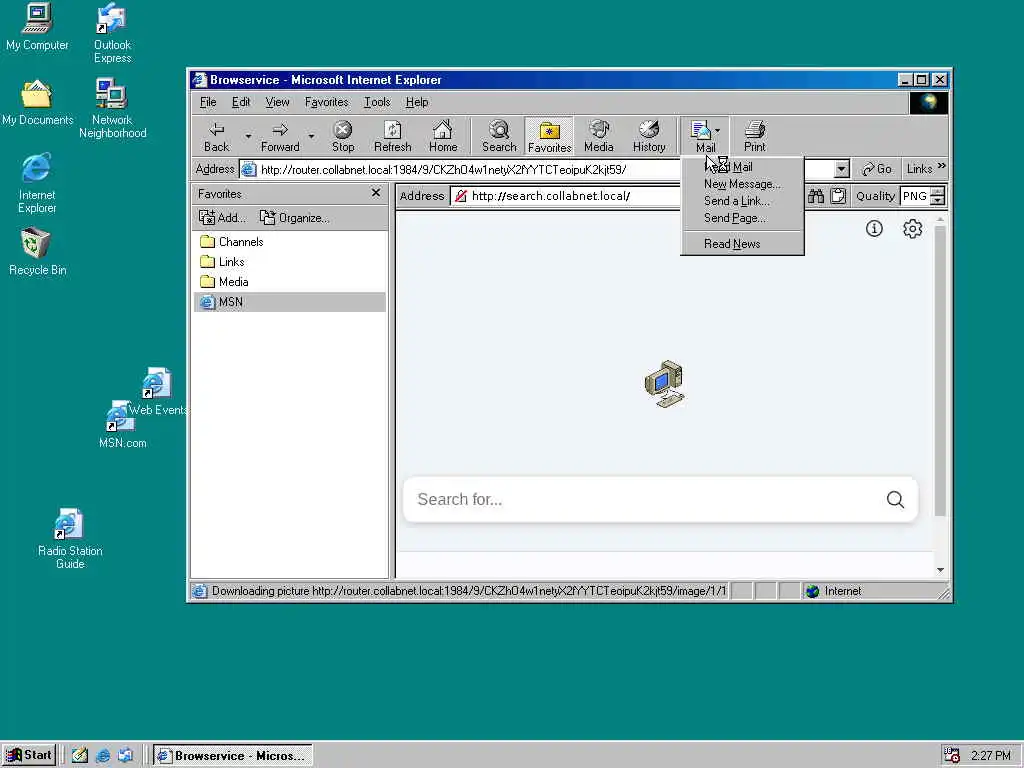Viewport: 1024px width, 768px height.
Task: Go back using the Back toolbar button
Action: [x=216, y=136]
